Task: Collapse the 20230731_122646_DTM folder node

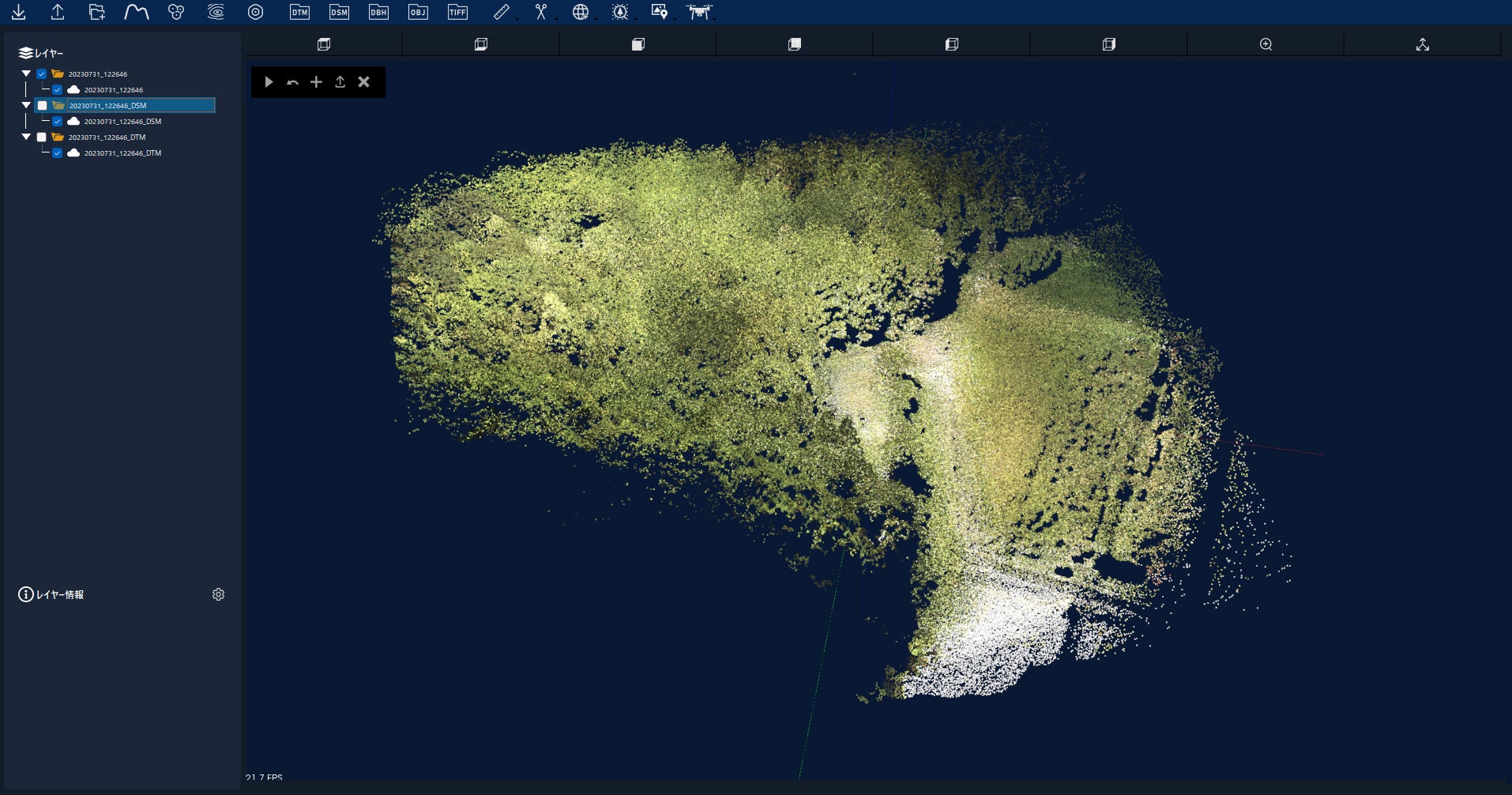Action: coord(26,137)
